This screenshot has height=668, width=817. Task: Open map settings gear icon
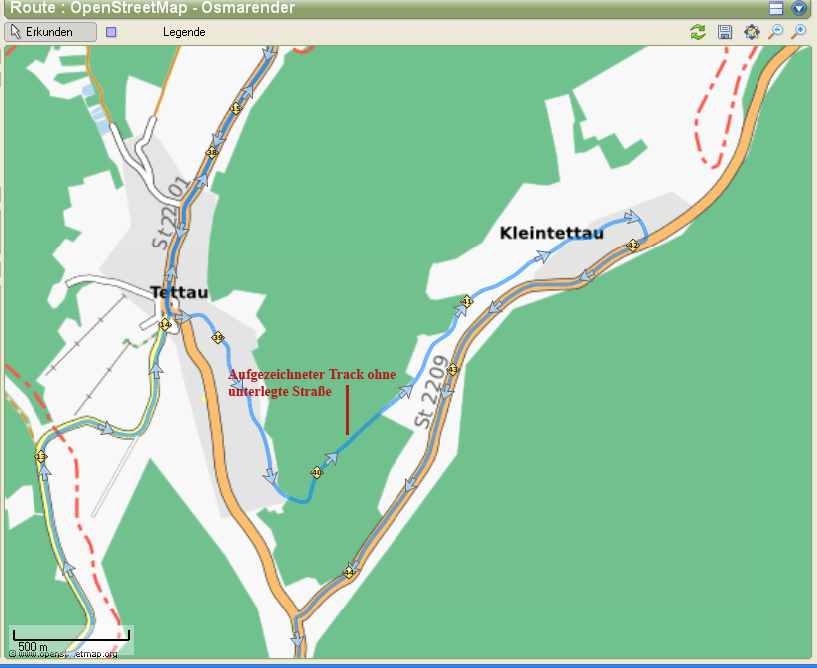tap(751, 32)
